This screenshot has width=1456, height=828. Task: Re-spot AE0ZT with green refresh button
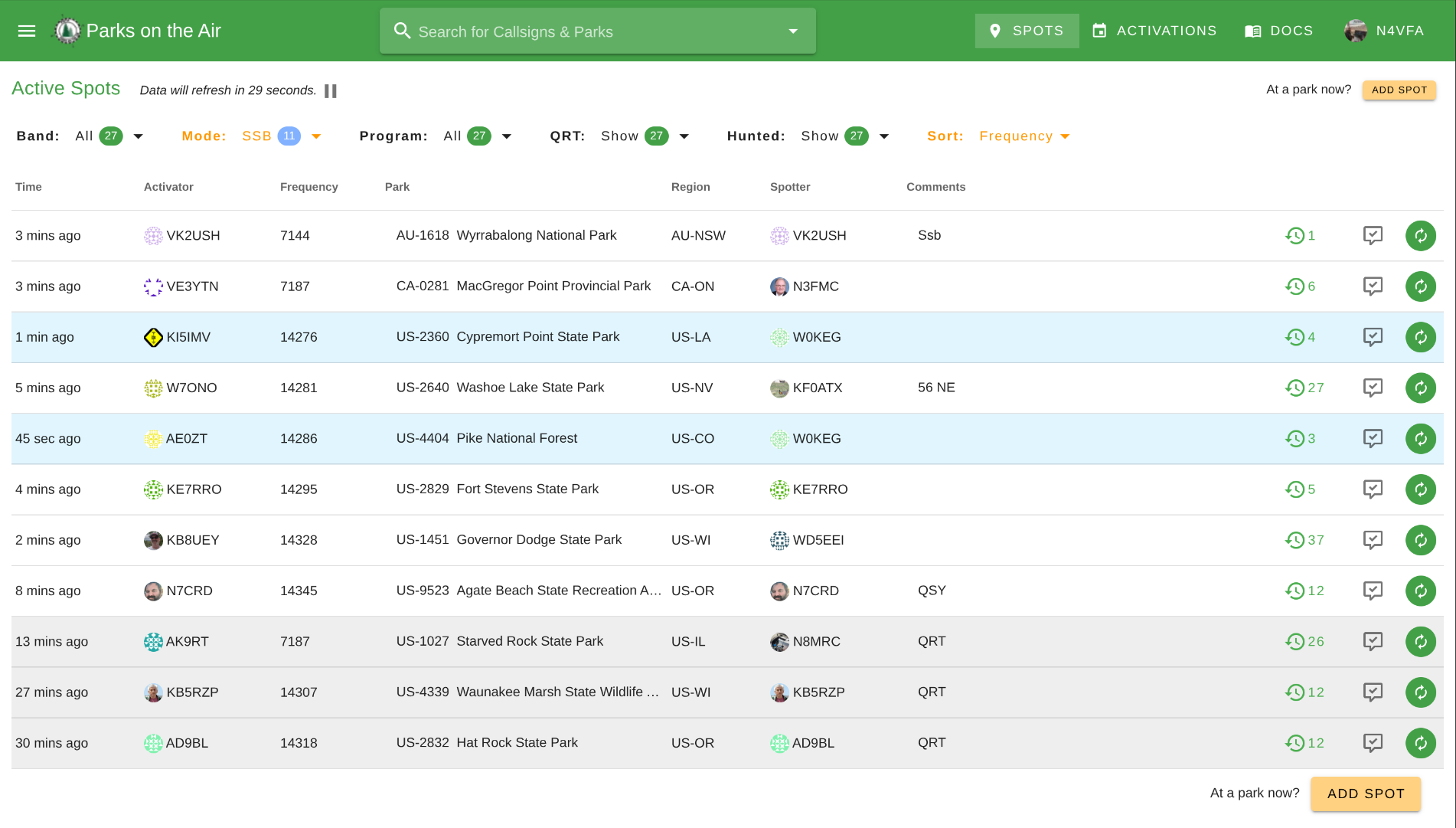pyautogui.click(x=1420, y=439)
